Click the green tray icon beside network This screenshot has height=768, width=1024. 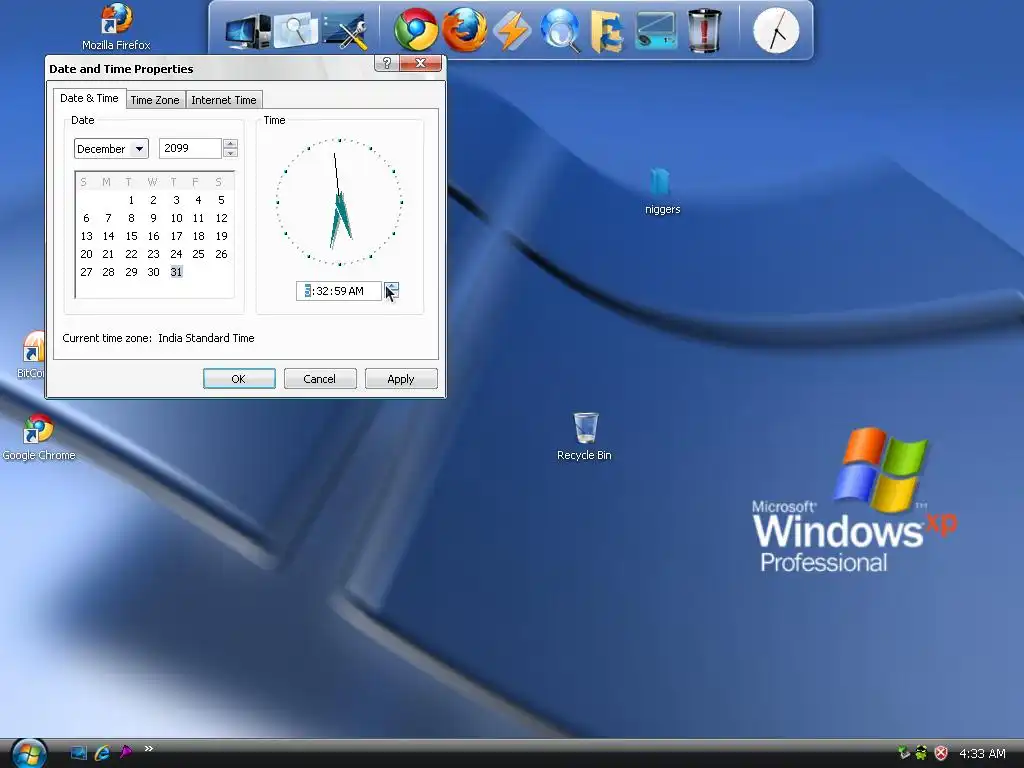(921, 753)
